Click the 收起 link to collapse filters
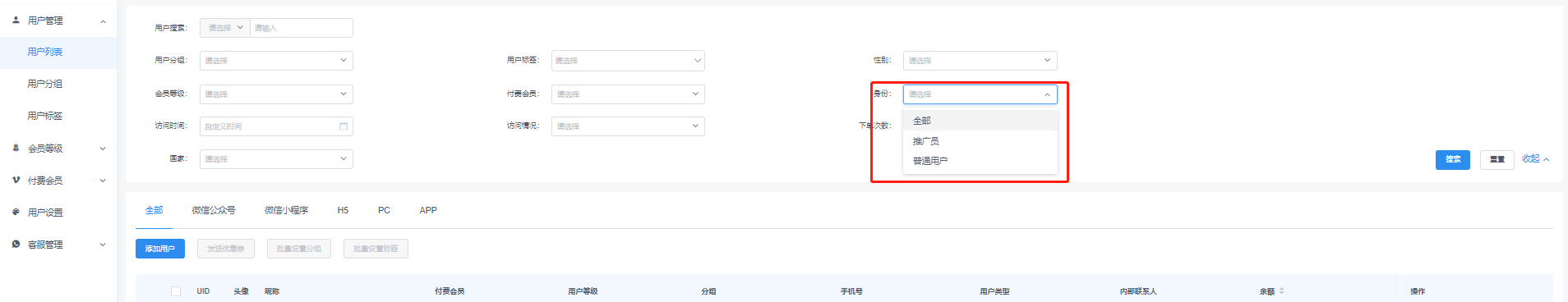The height and width of the screenshot is (302, 1568). pyautogui.click(x=1535, y=159)
